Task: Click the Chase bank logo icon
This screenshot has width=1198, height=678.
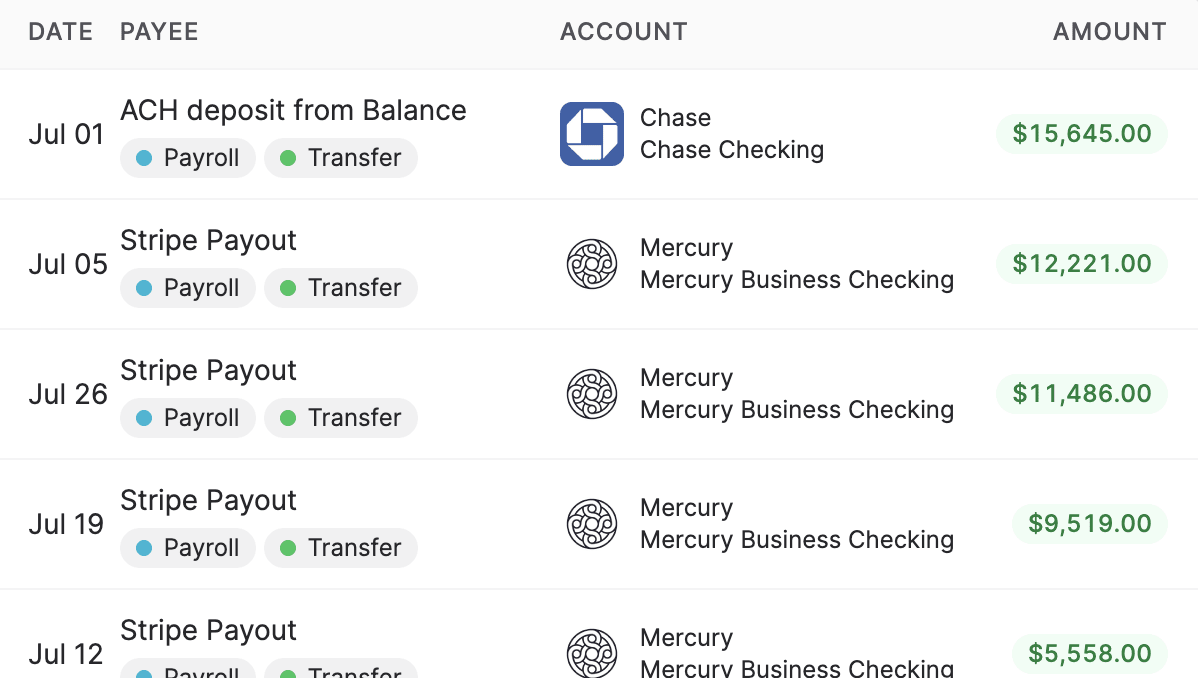Action: [x=591, y=133]
